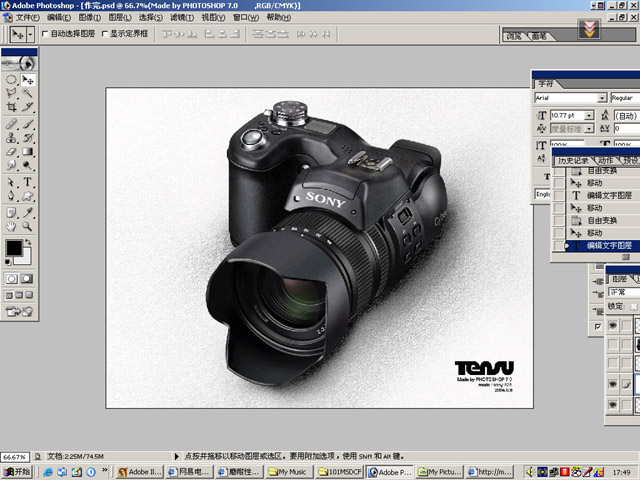640x480 pixels.
Task: Select the Magic Wand tool
Action: pyautogui.click(x=27, y=93)
